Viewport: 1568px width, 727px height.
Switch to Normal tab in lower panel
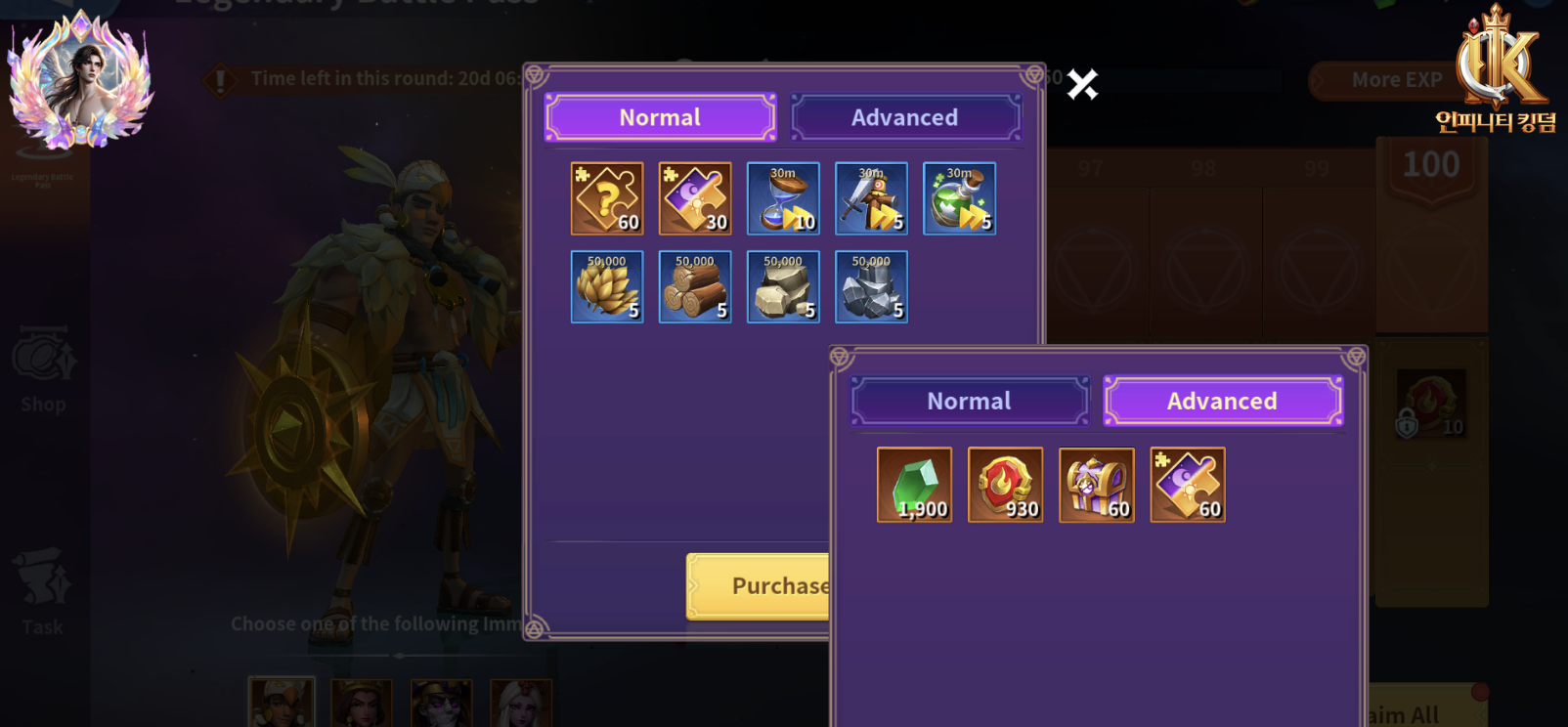coord(969,401)
